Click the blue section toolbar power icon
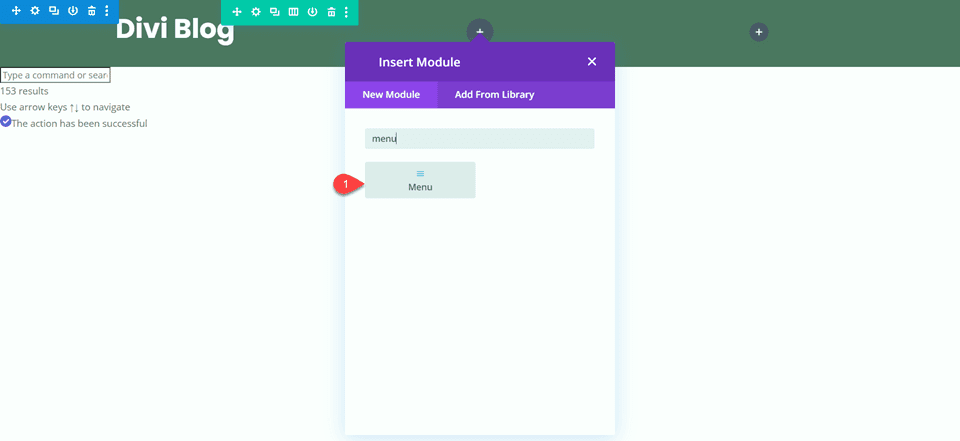The height and width of the screenshot is (441, 960). pos(73,11)
